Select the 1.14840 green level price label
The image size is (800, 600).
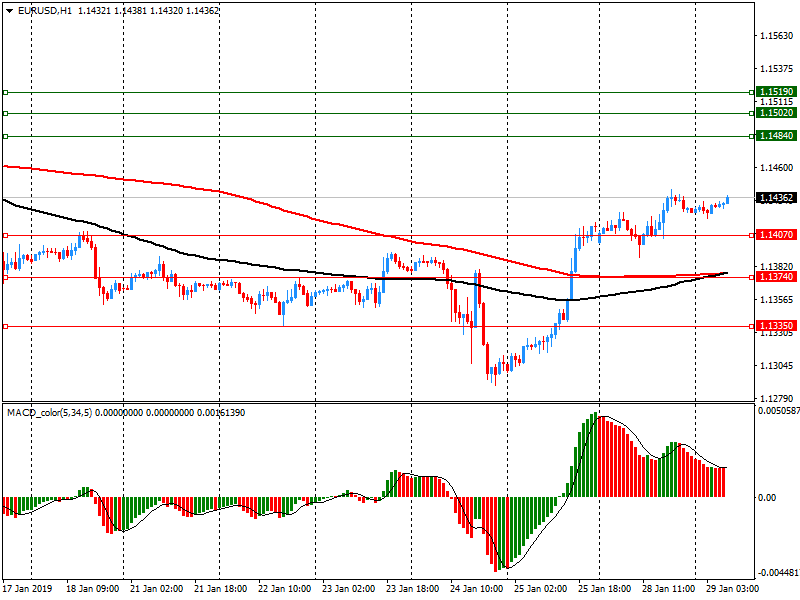(777, 136)
